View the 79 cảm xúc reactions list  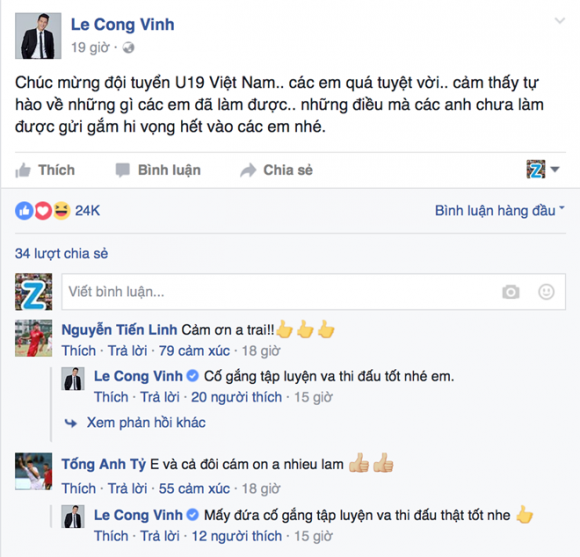pos(194,351)
